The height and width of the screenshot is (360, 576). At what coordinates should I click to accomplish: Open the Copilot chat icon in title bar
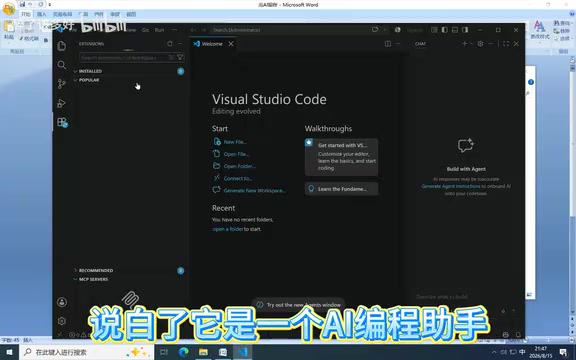375,30
